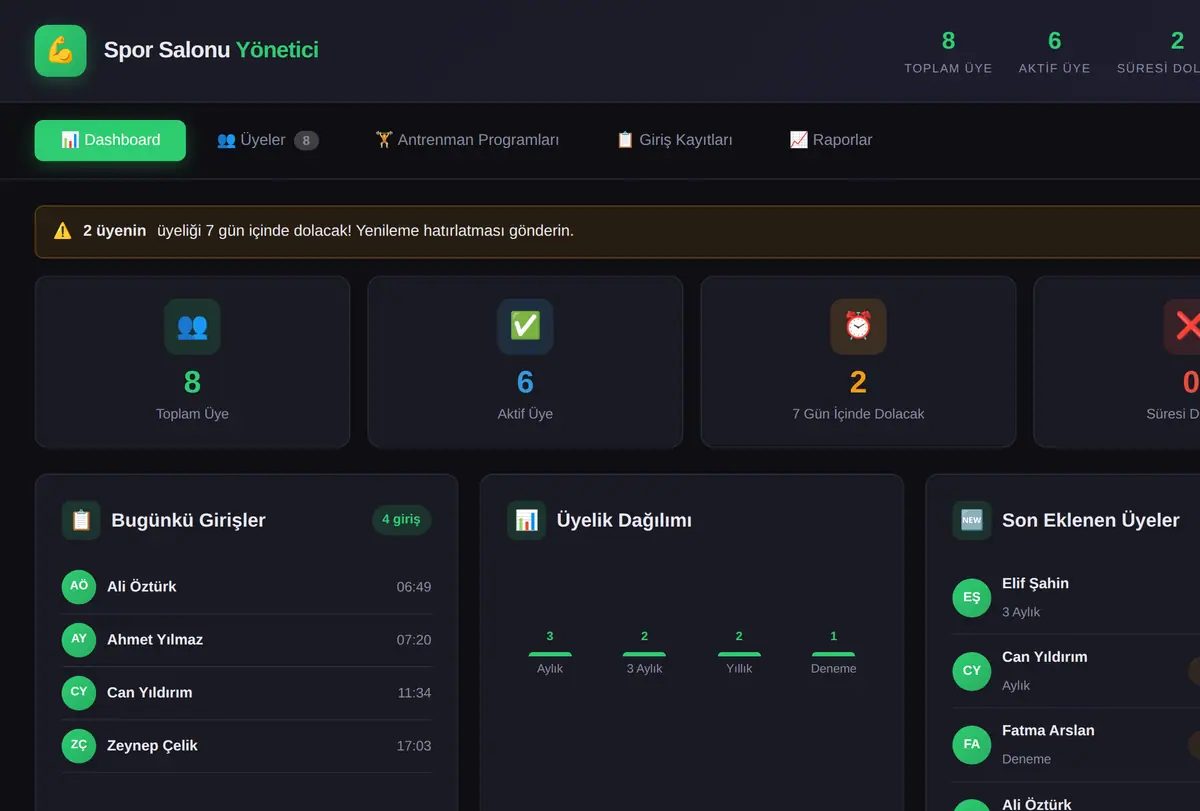Click the flexed bicep app logo
This screenshot has width=1200, height=811.
[61, 50]
